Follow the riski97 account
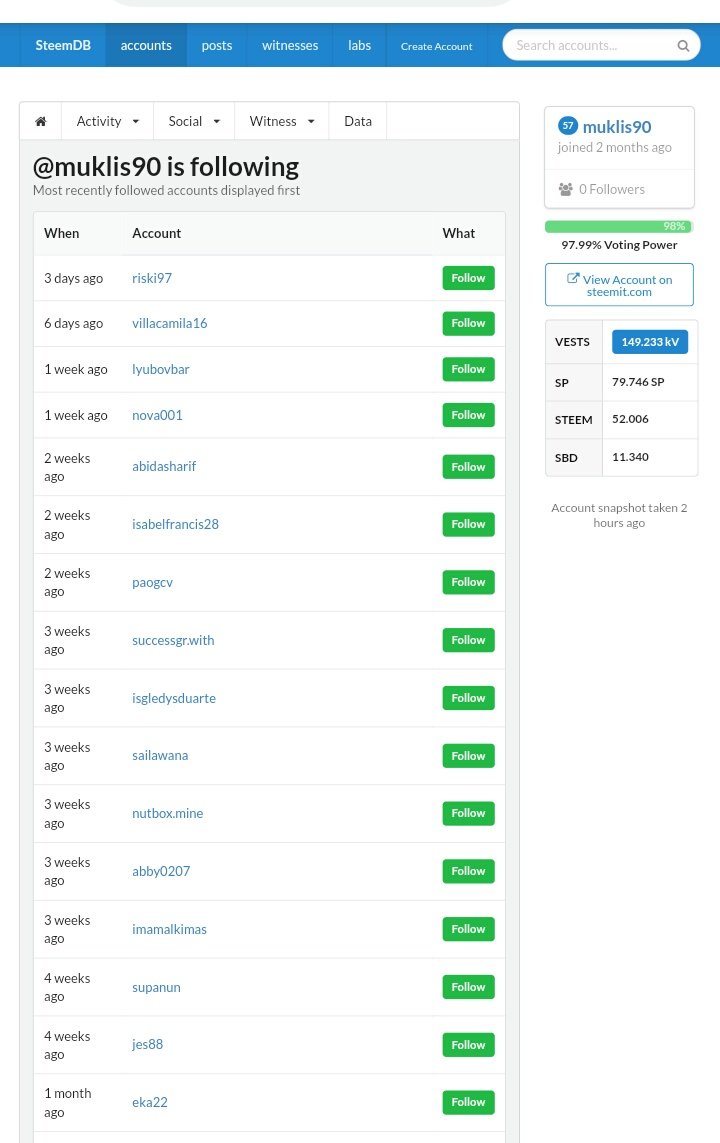The width and height of the screenshot is (720, 1143). [x=468, y=278]
